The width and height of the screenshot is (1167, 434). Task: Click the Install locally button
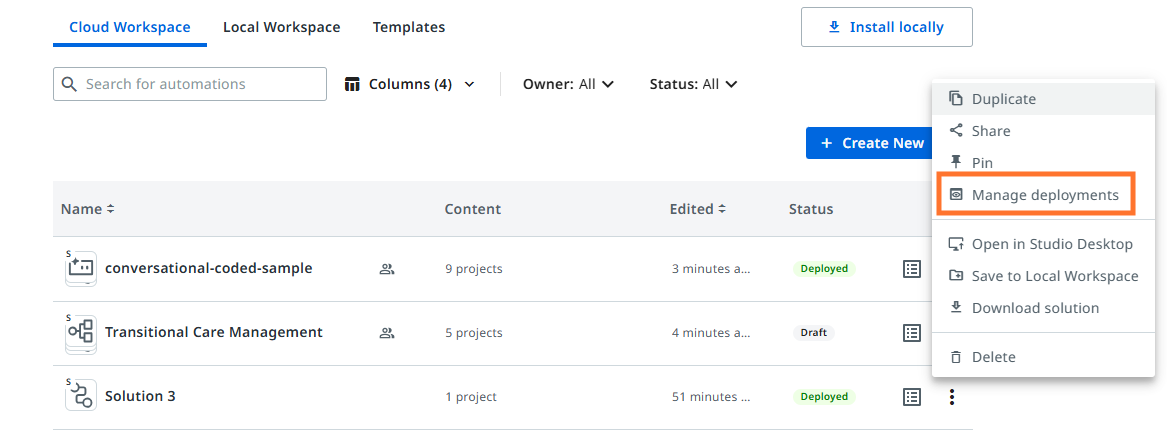coord(886,28)
